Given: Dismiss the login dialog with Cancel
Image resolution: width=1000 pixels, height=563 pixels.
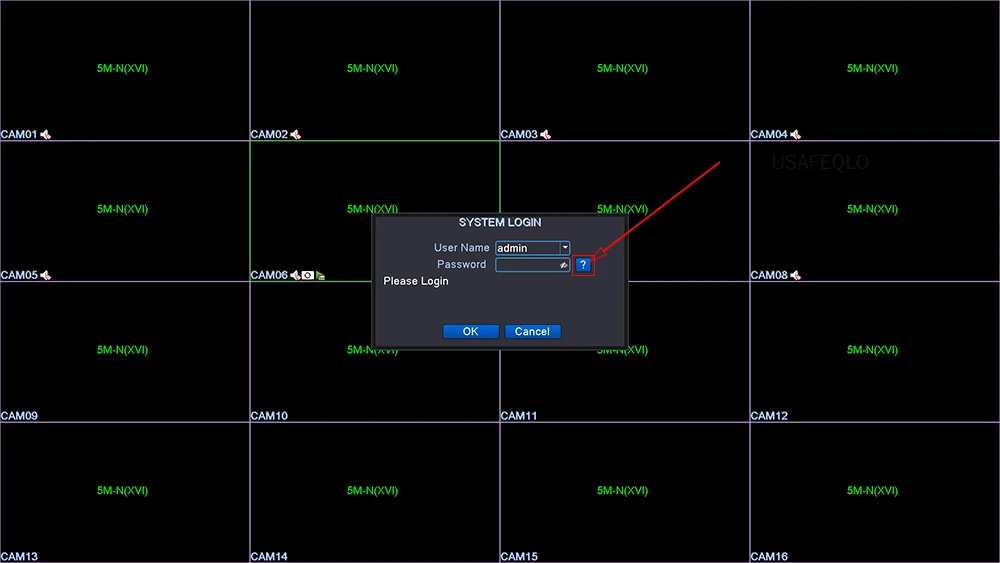Looking at the screenshot, I should click(x=533, y=332).
